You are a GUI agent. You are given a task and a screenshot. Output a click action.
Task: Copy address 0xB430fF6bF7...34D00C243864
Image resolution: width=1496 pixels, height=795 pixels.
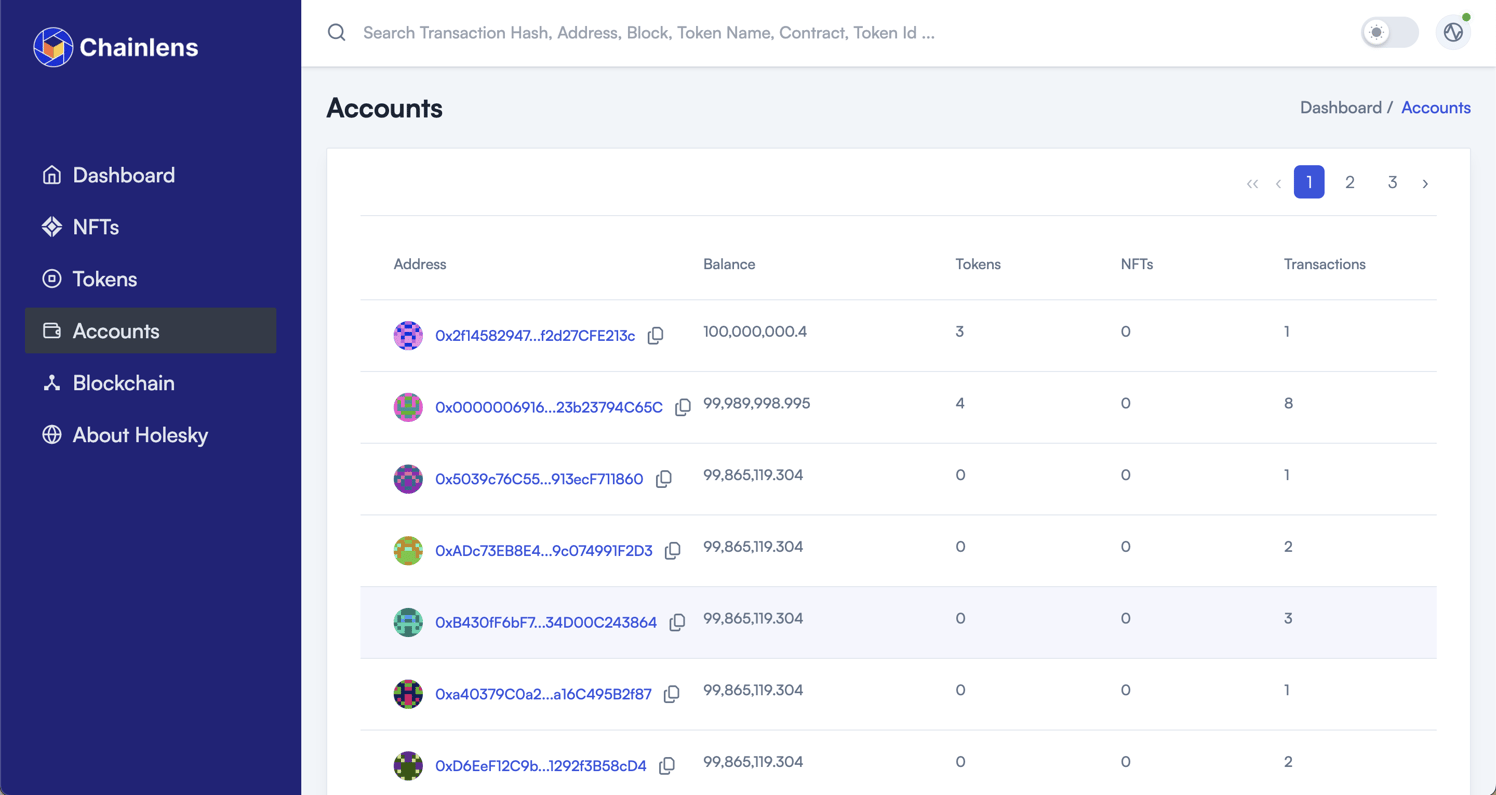click(677, 622)
